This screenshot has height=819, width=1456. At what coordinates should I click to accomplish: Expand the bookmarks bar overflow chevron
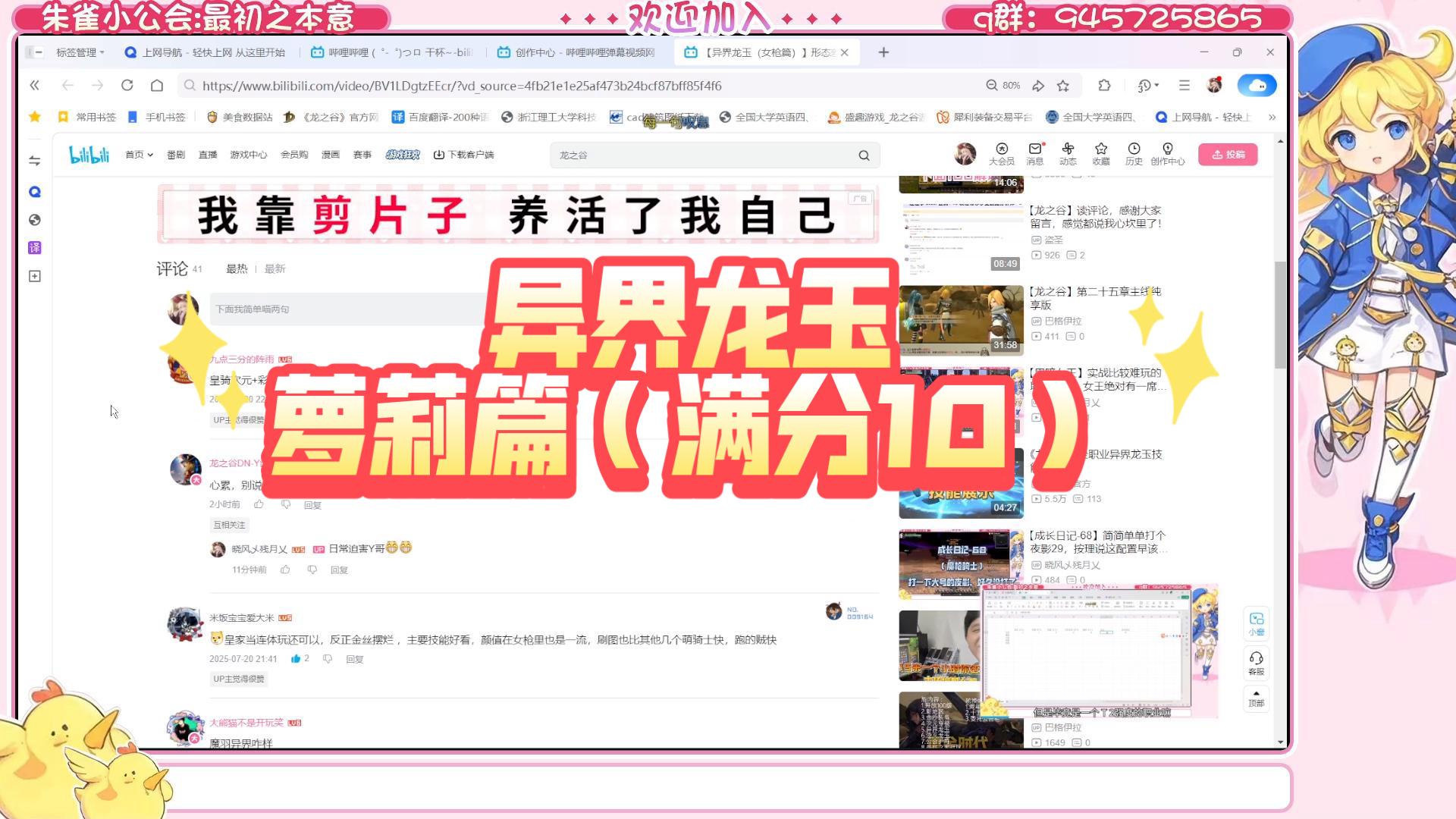pos(1272,117)
